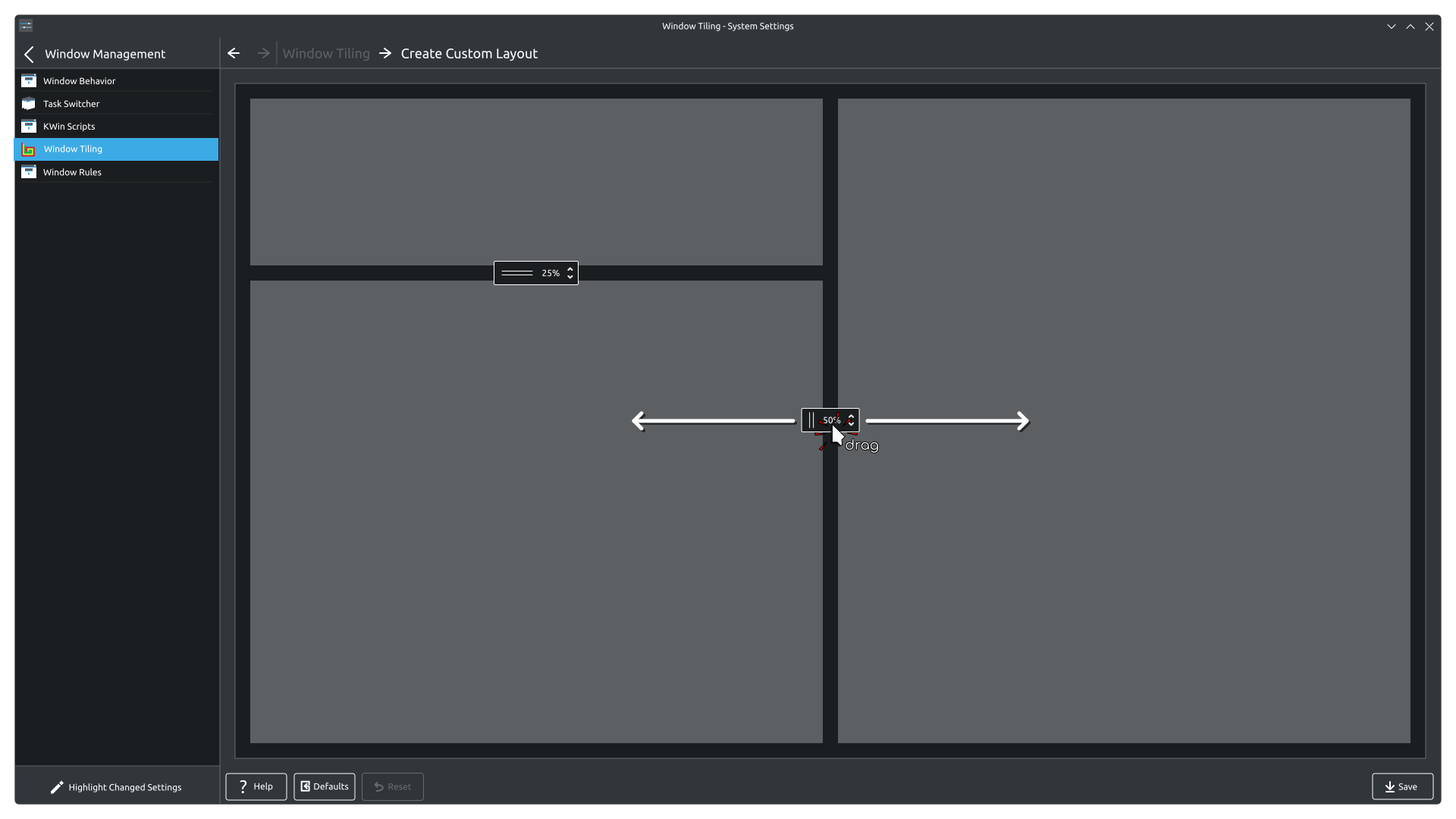Click the Reset button
This screenshot has height=819, width=1456.
pos(392,786)
